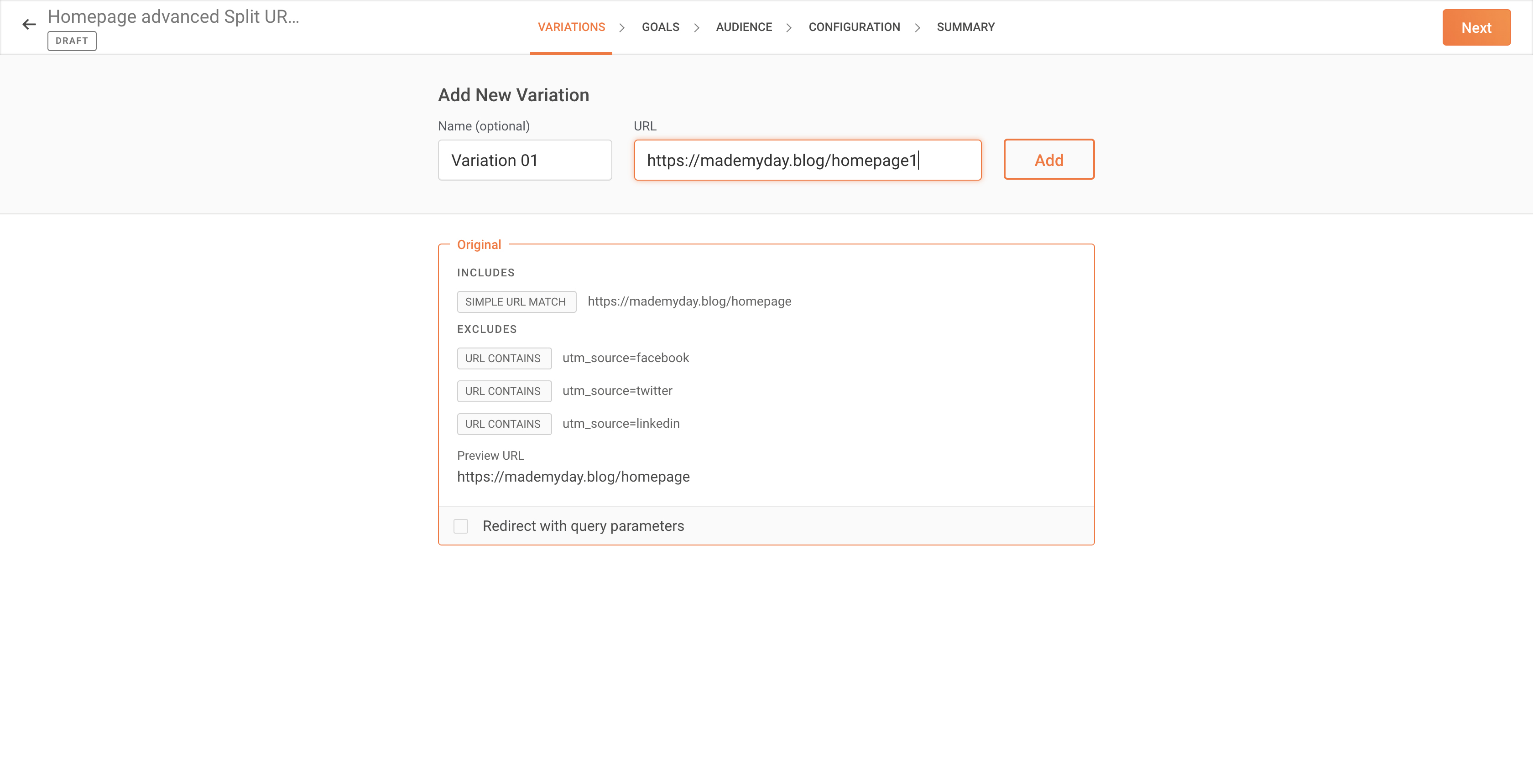The width and height of the screenshot is (1533, 784).
Task: Click URL CONTAINS tag for linkedin
Action: tap(503, 424)
